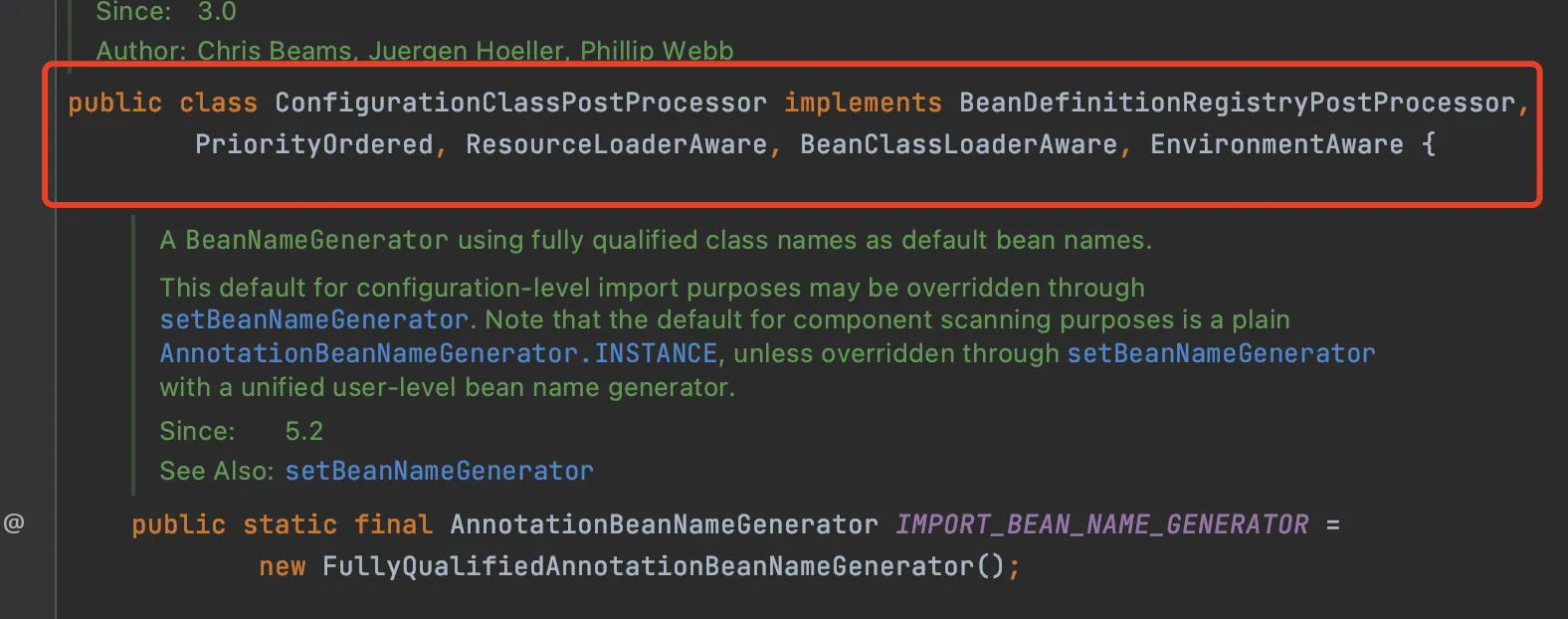1568x619 pixels.
Task: Open setBeanNameGenerator link following 'unless overridden through'
Action: click(1221, 353)
